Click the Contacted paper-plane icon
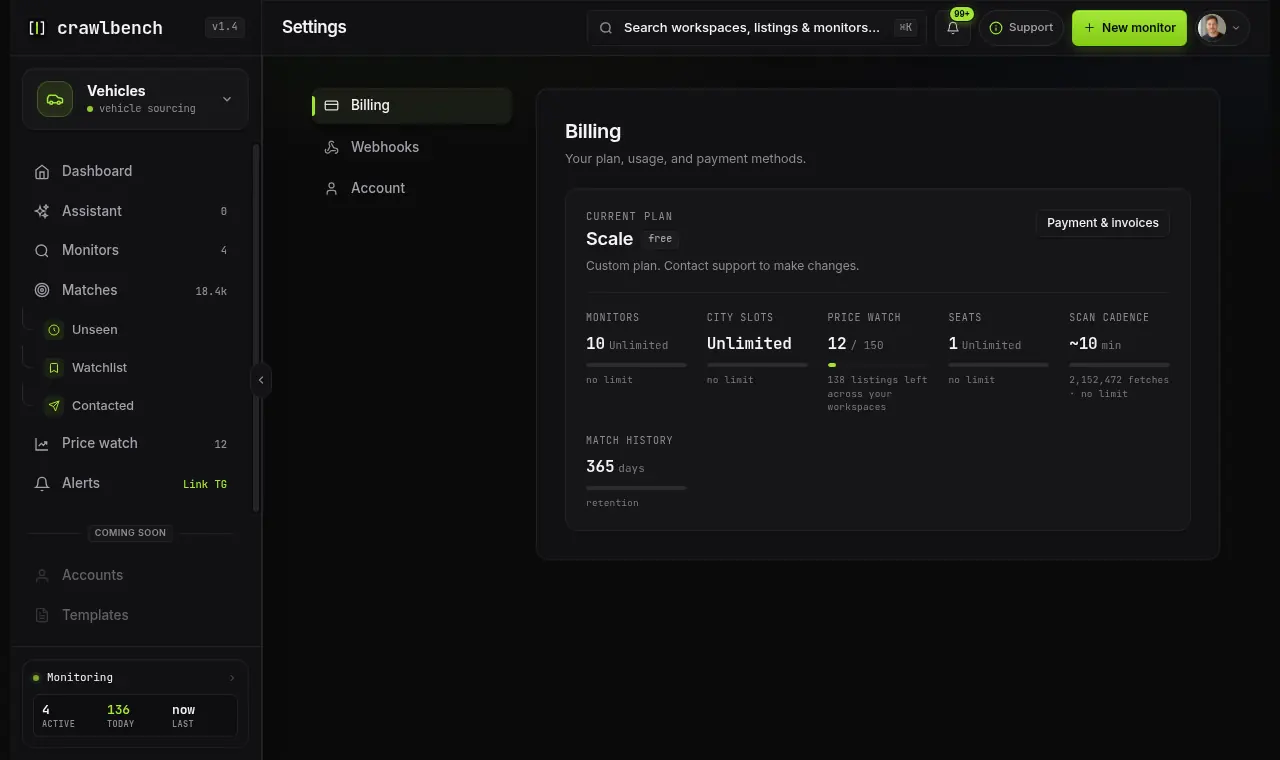1280x760 pixels. click(x=54, y=406)
